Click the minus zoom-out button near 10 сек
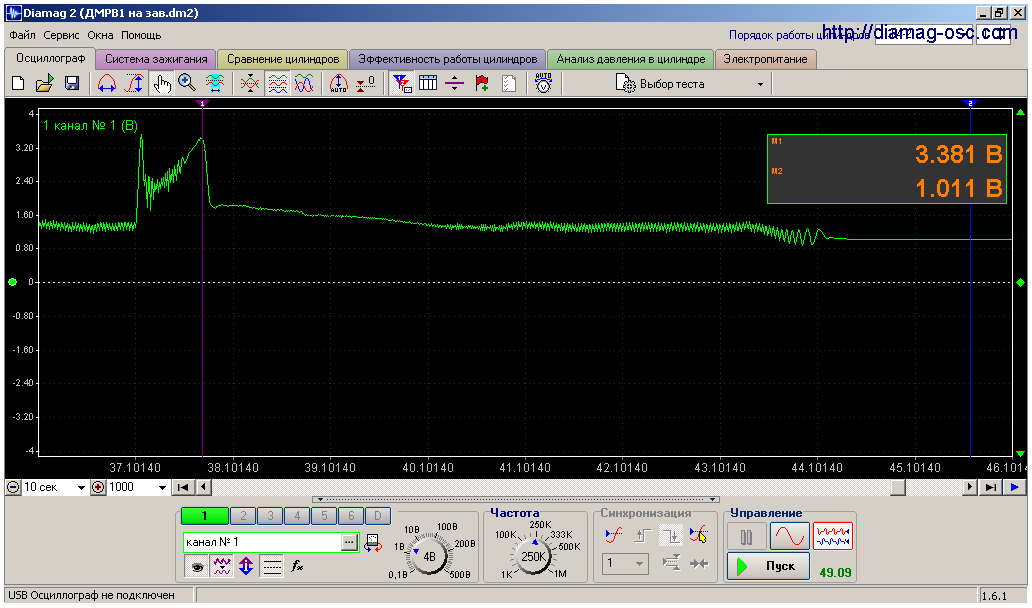 tap(13, 487)
